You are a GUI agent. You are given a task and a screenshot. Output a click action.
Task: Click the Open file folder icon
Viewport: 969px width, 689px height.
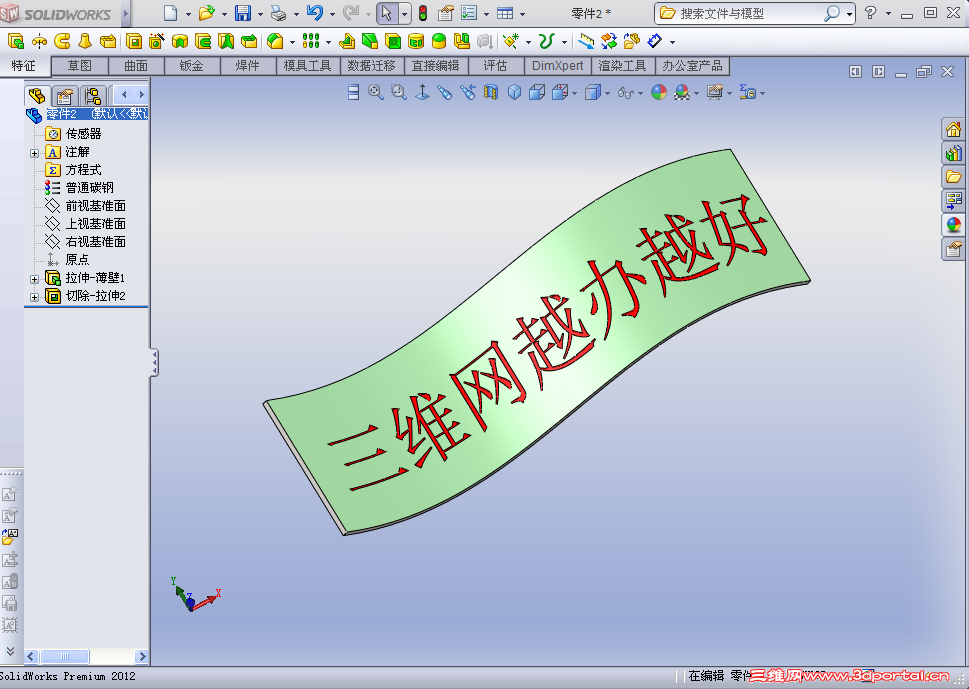206,12
